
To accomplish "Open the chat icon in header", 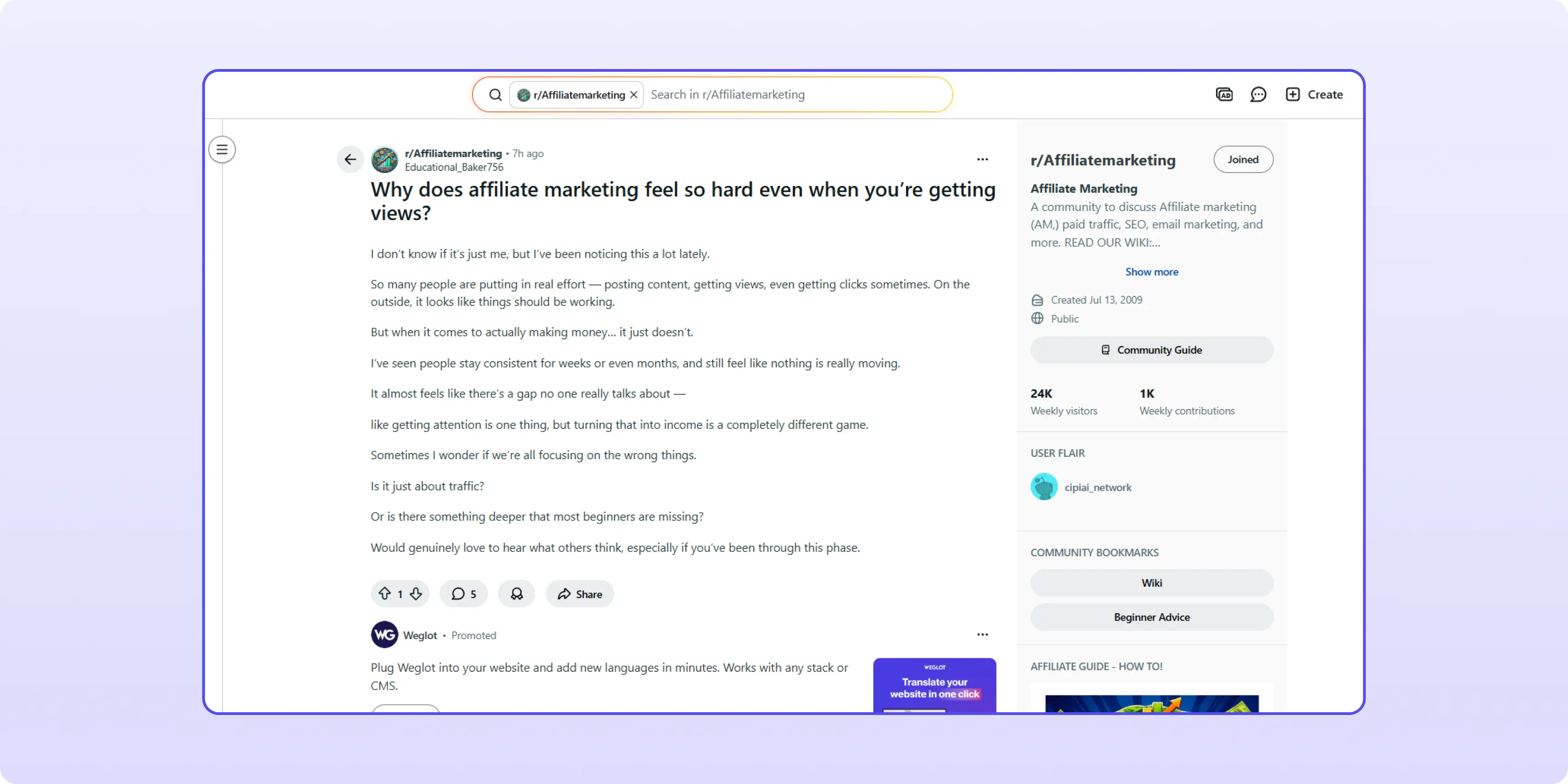I will [x=1257, y=94].
